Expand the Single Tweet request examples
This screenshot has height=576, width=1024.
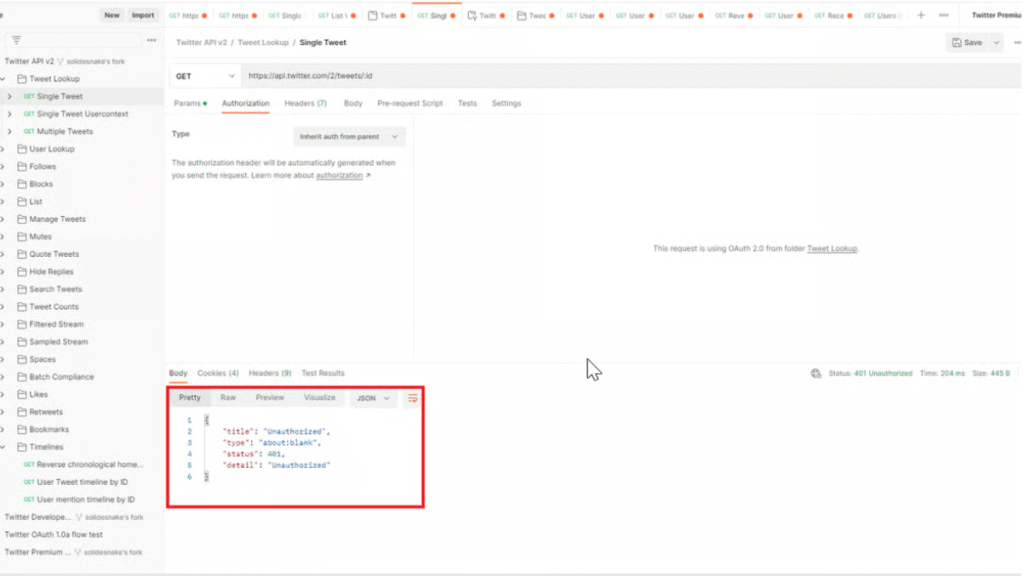[9, 97]
